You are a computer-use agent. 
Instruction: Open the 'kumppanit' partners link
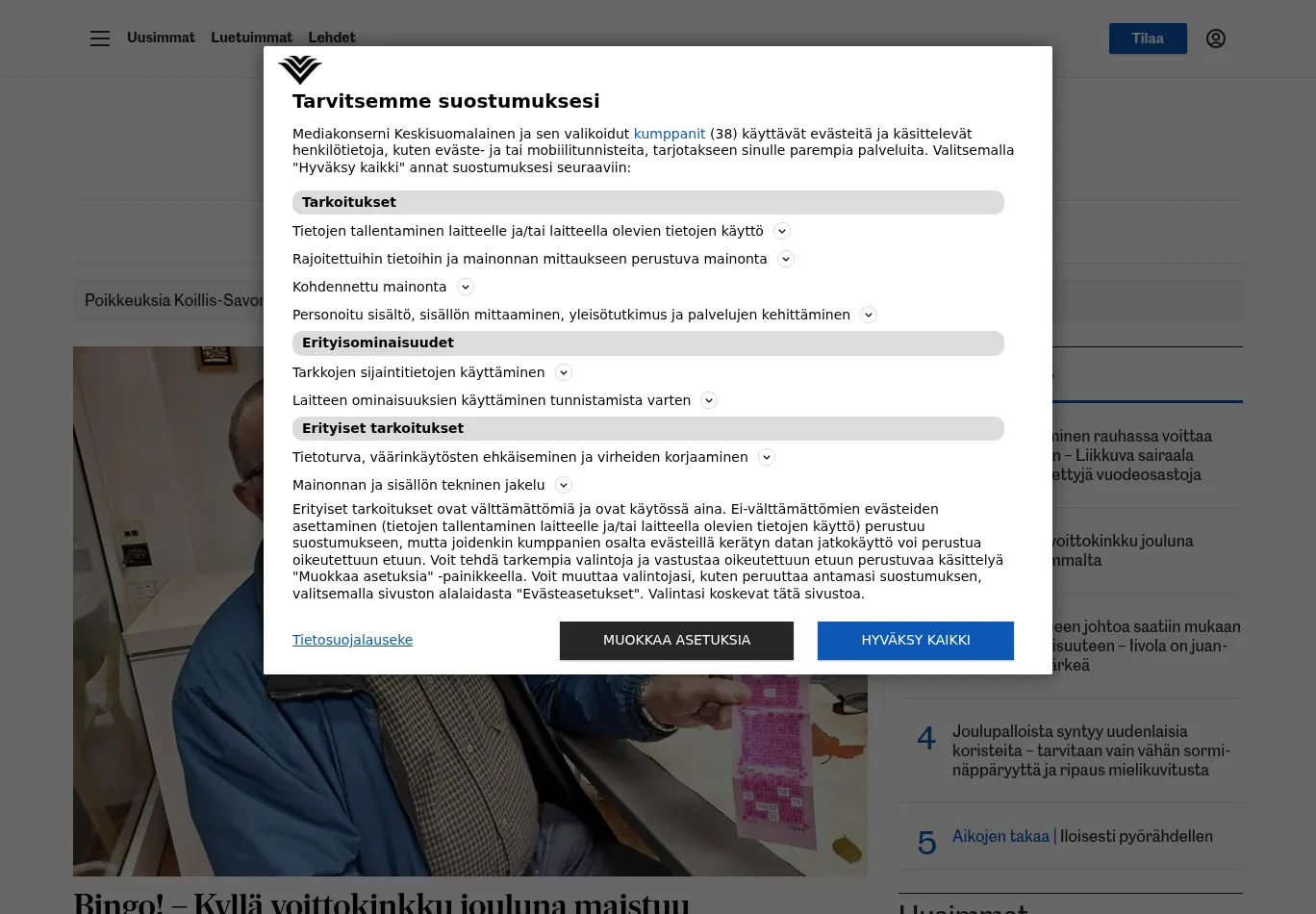pyautogui.click(x=670, y=134)
